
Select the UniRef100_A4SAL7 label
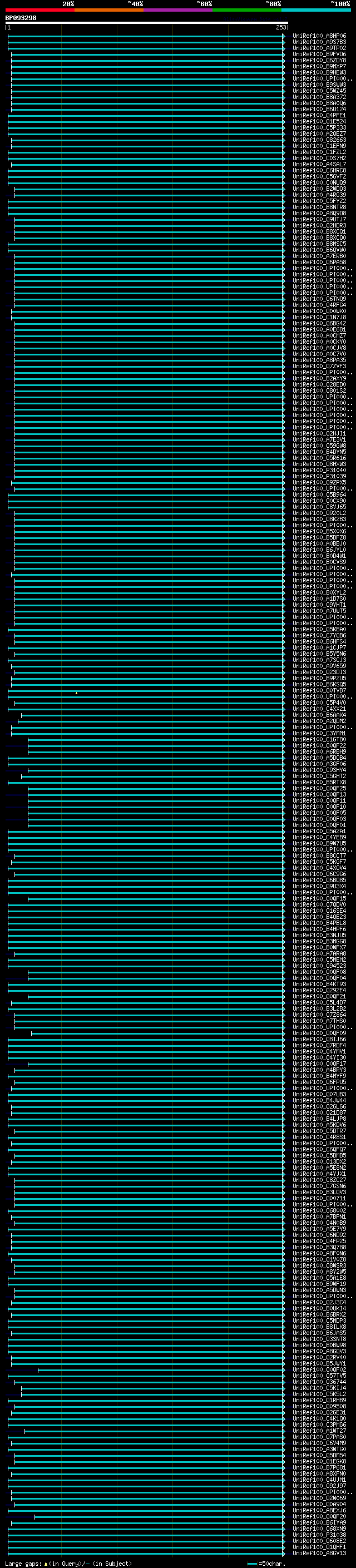(319, 164)
